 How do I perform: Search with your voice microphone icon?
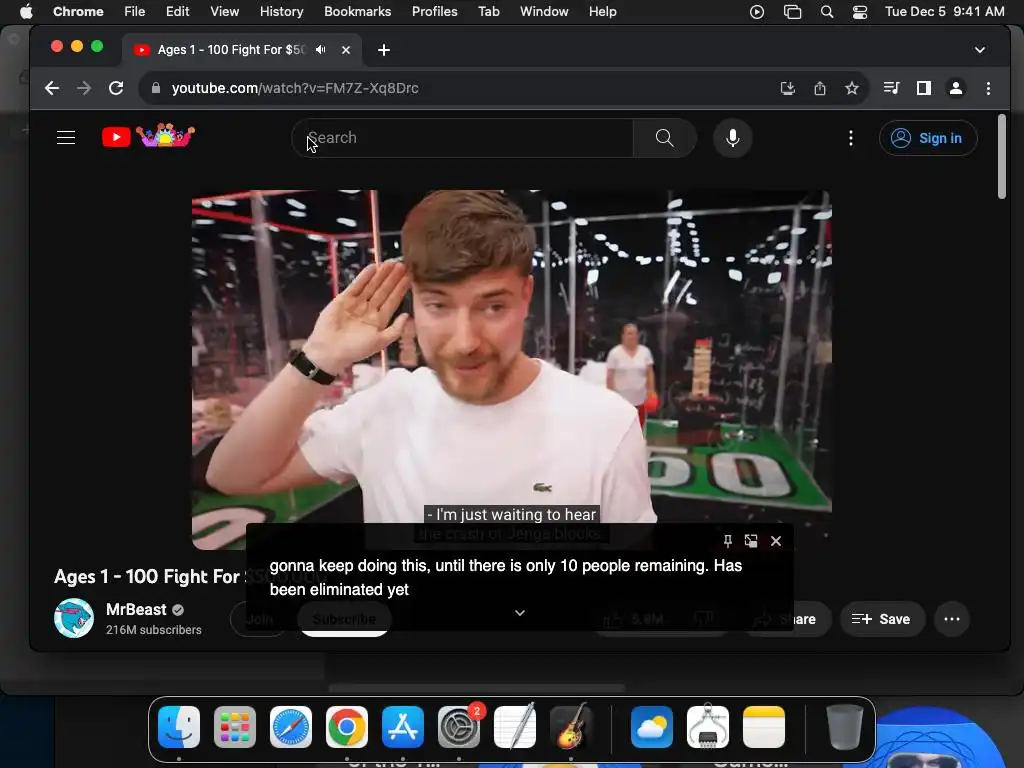(733, 138)
